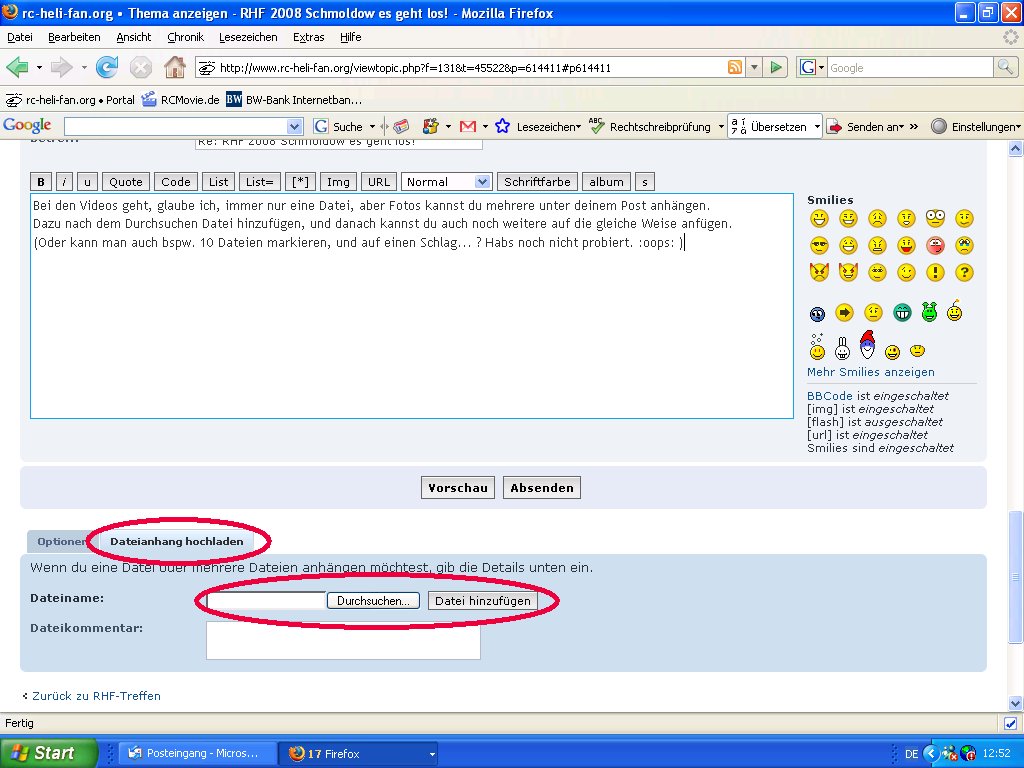Open Google Mail icon in Google toolbar

[x=468, y=127]
